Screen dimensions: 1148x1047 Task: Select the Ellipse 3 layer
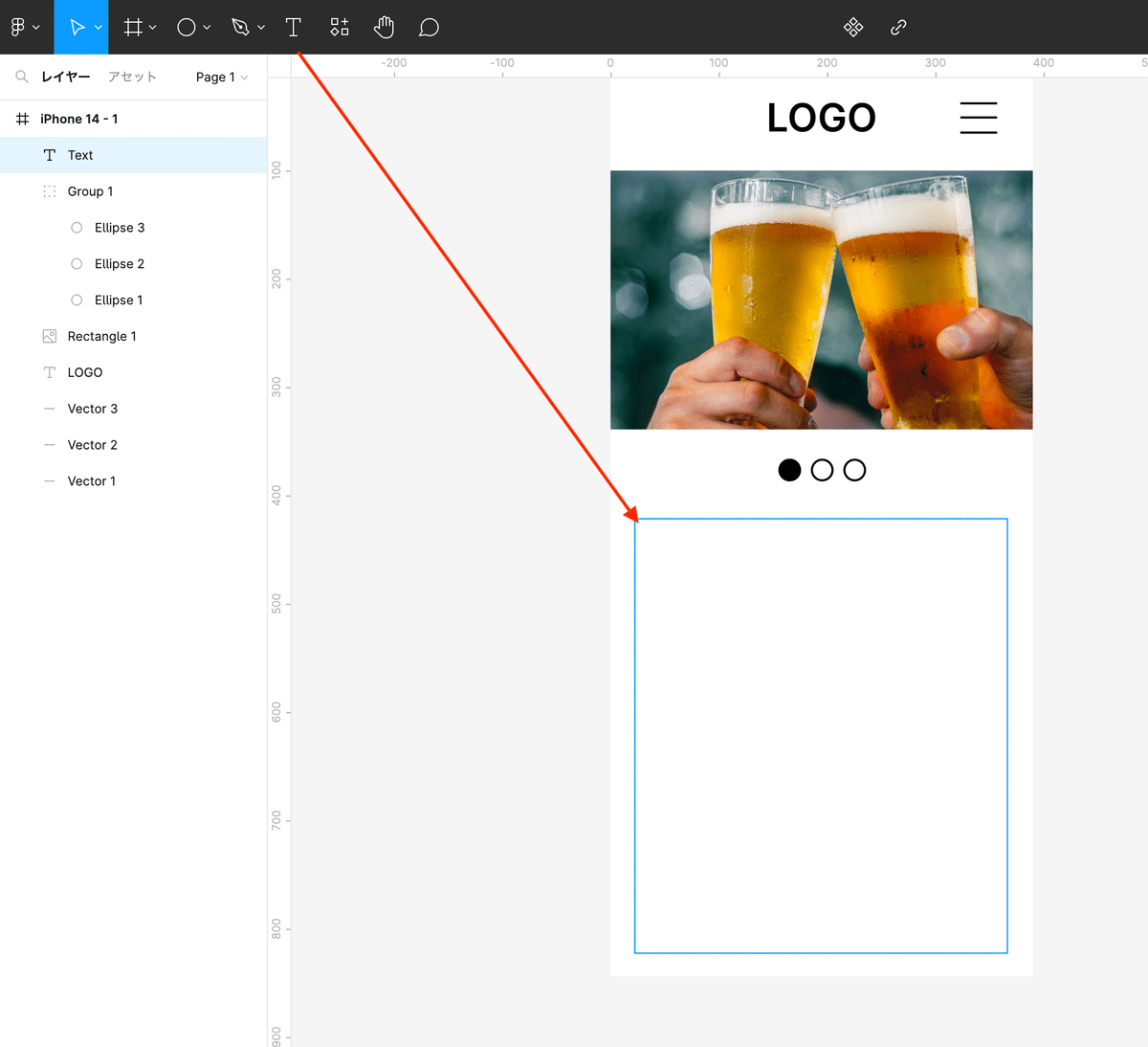(x=133, y=228)
